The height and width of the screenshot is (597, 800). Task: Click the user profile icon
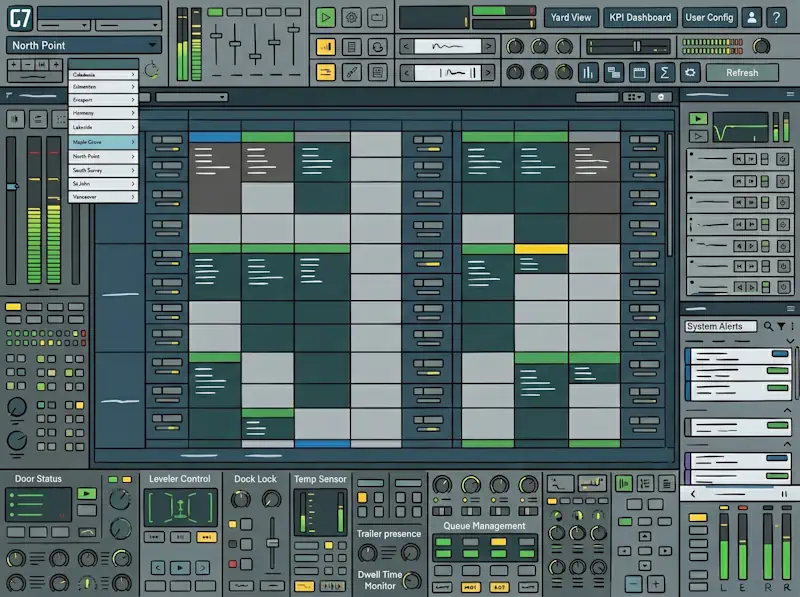coord(752,18)
